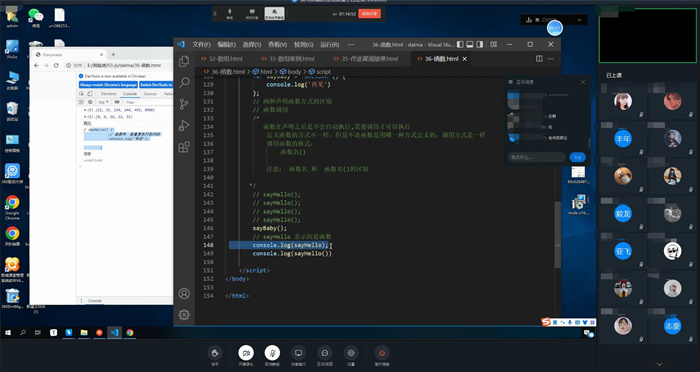Focus the chat message input field
Image resolution: width=700 pixels, height=372 pixels.
coord(537,157)
